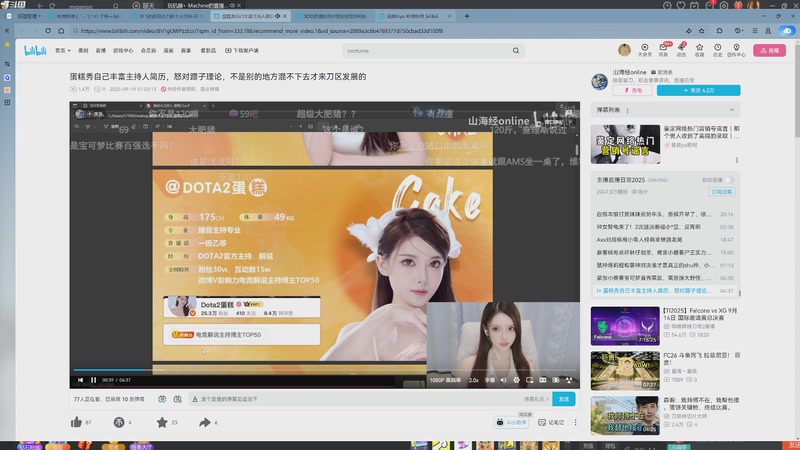Play playlist item with duration 20:16
This screenshot has width=800, height=450.
pos(665,214)
